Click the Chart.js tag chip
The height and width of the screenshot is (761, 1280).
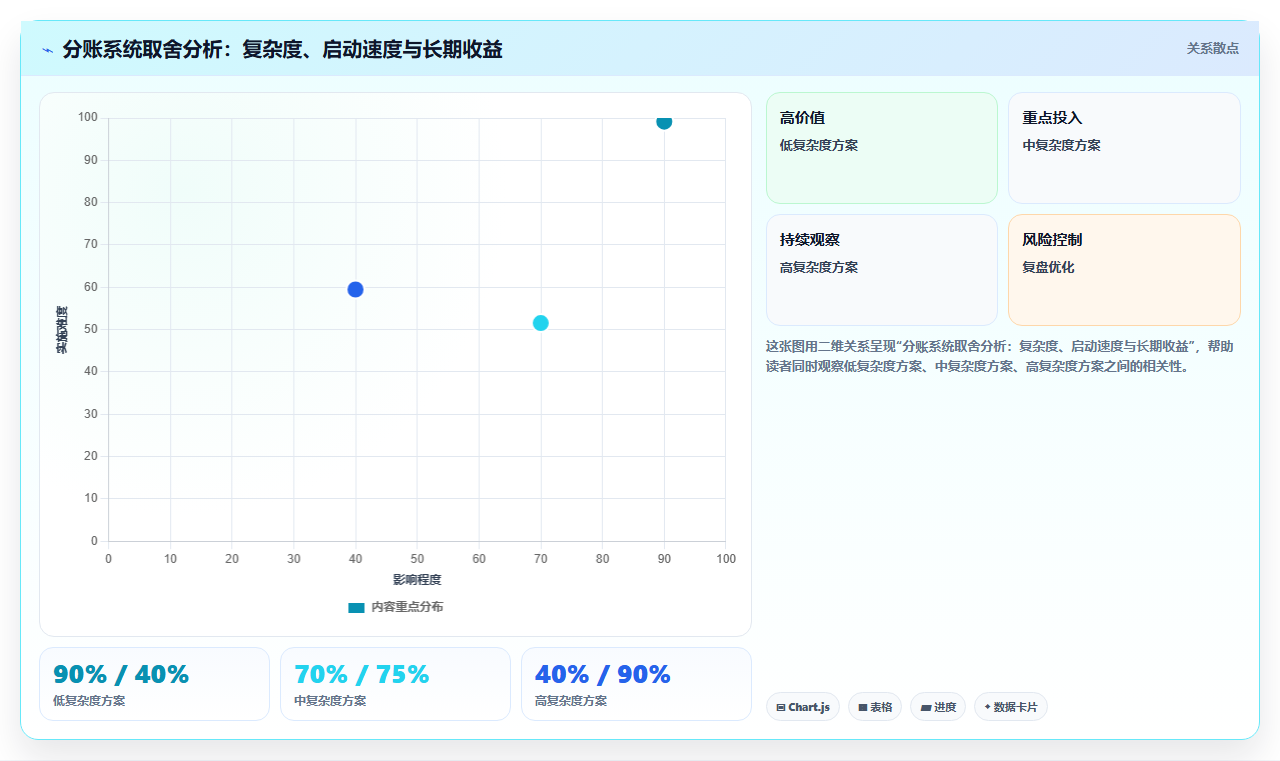pos(803,707)
